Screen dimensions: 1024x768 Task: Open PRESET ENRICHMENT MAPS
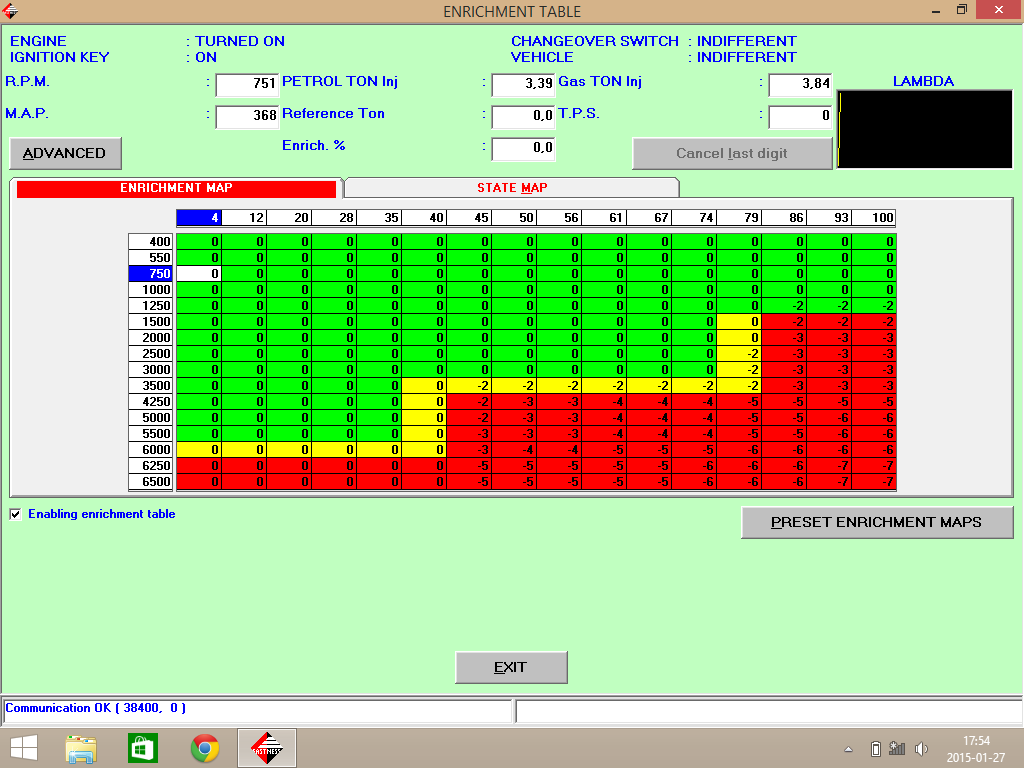(x=877, y=522)
